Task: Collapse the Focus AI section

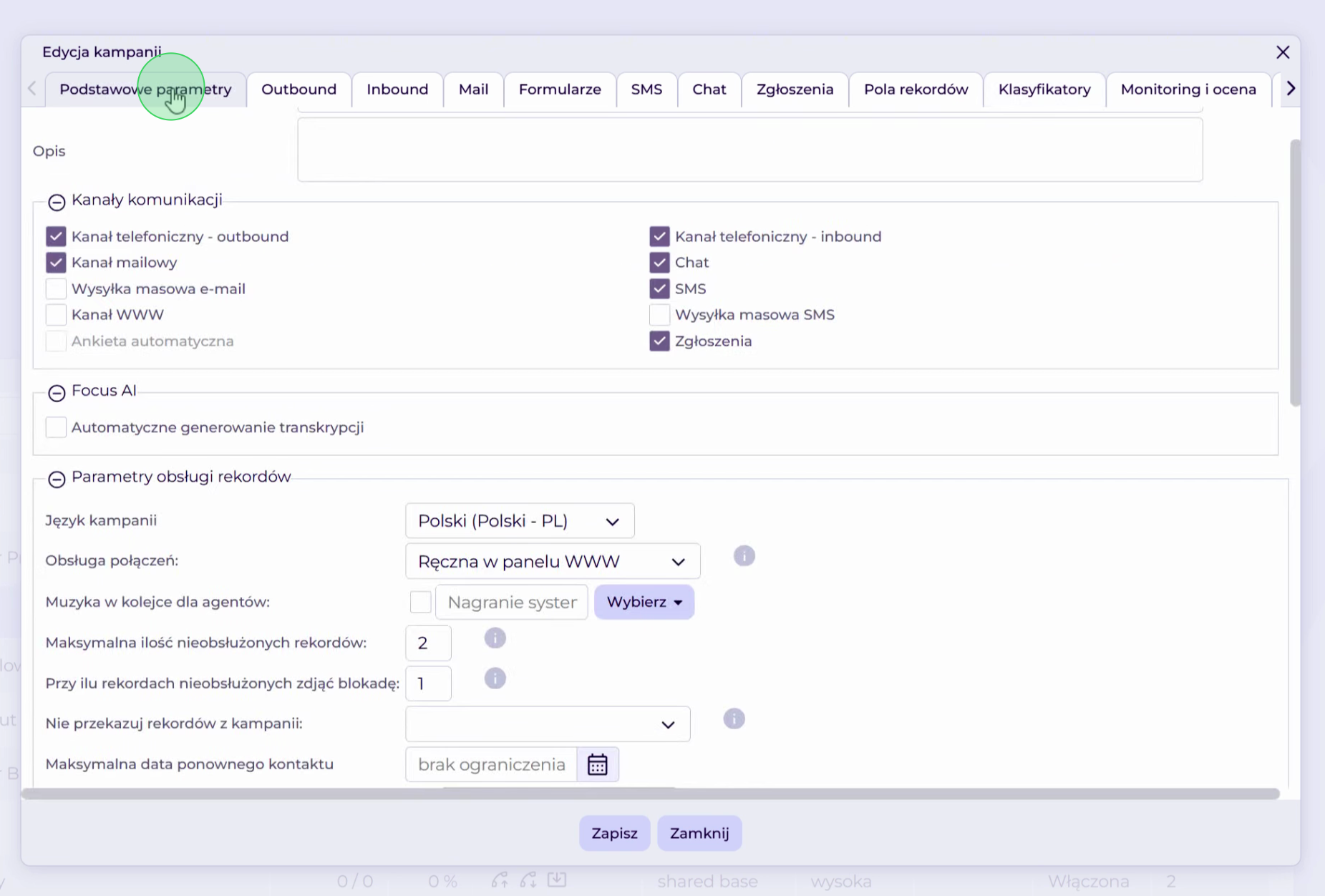Action: pos(57,392)
